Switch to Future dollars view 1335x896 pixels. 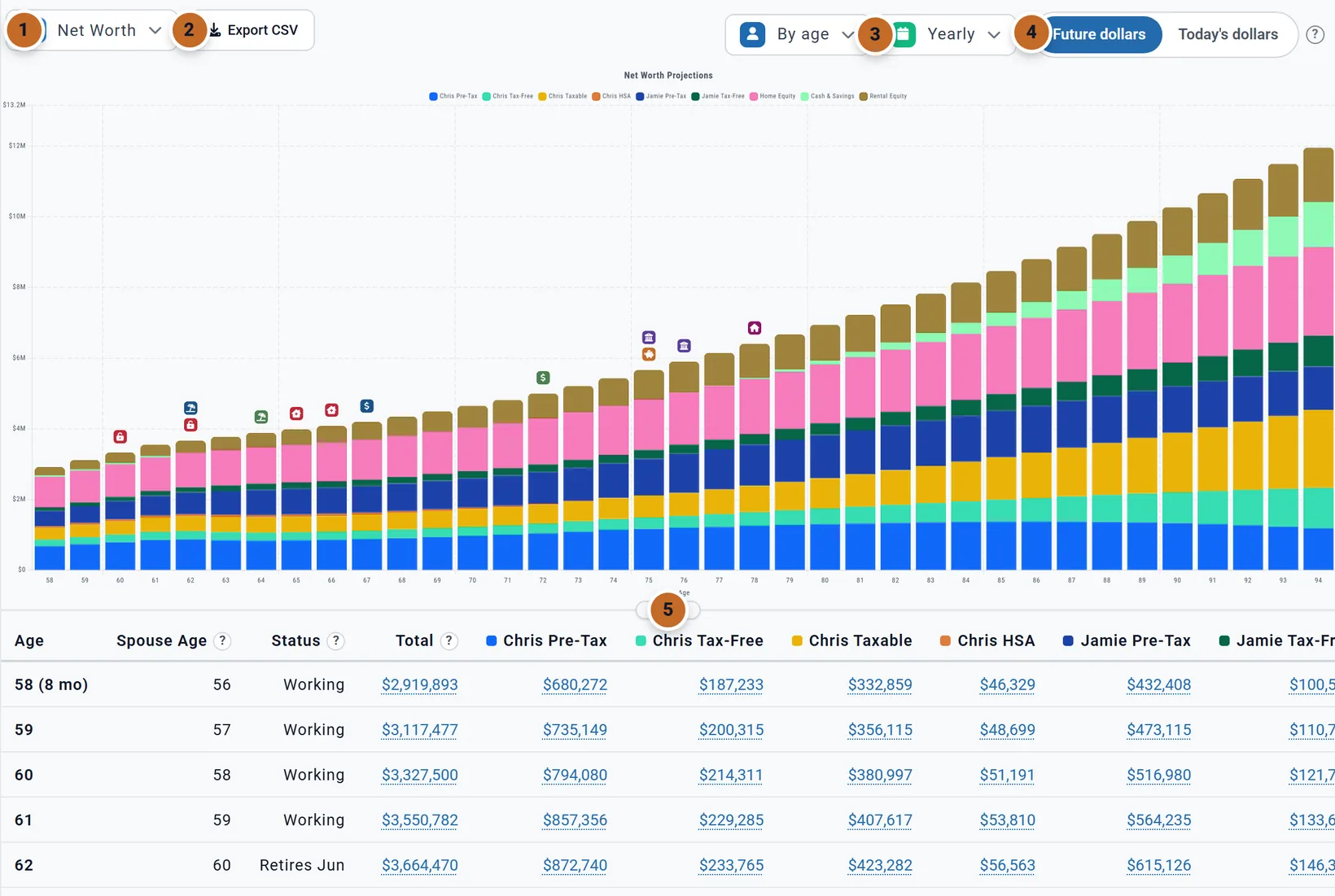pos(1099,34)
